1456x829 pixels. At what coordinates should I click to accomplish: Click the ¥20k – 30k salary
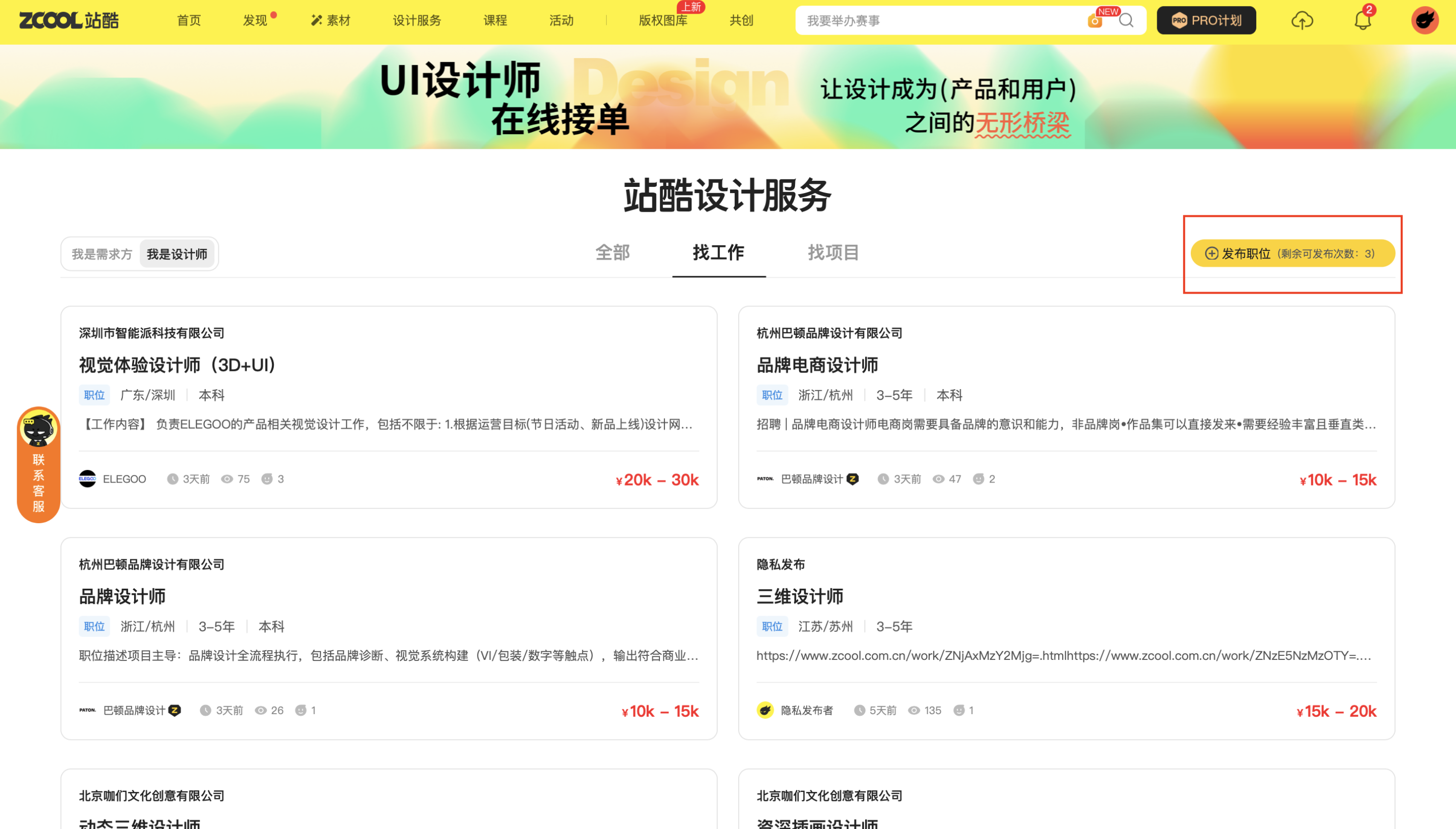click(657, 480)
